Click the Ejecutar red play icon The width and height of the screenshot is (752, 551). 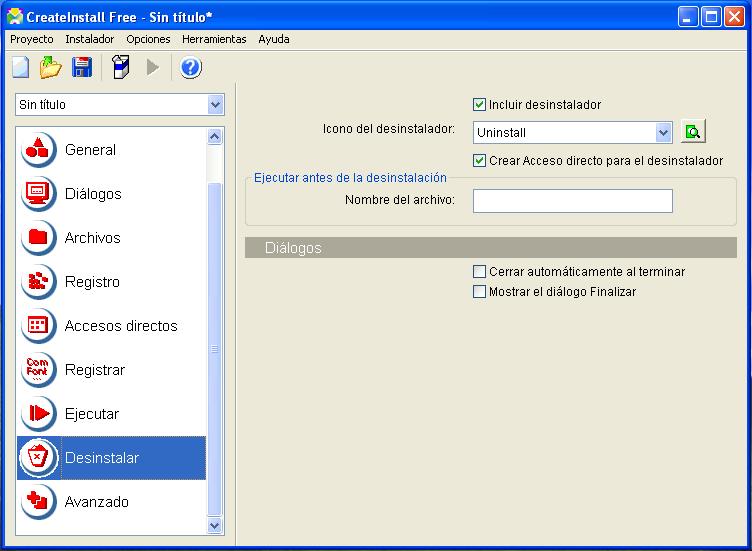click(38, 413)
